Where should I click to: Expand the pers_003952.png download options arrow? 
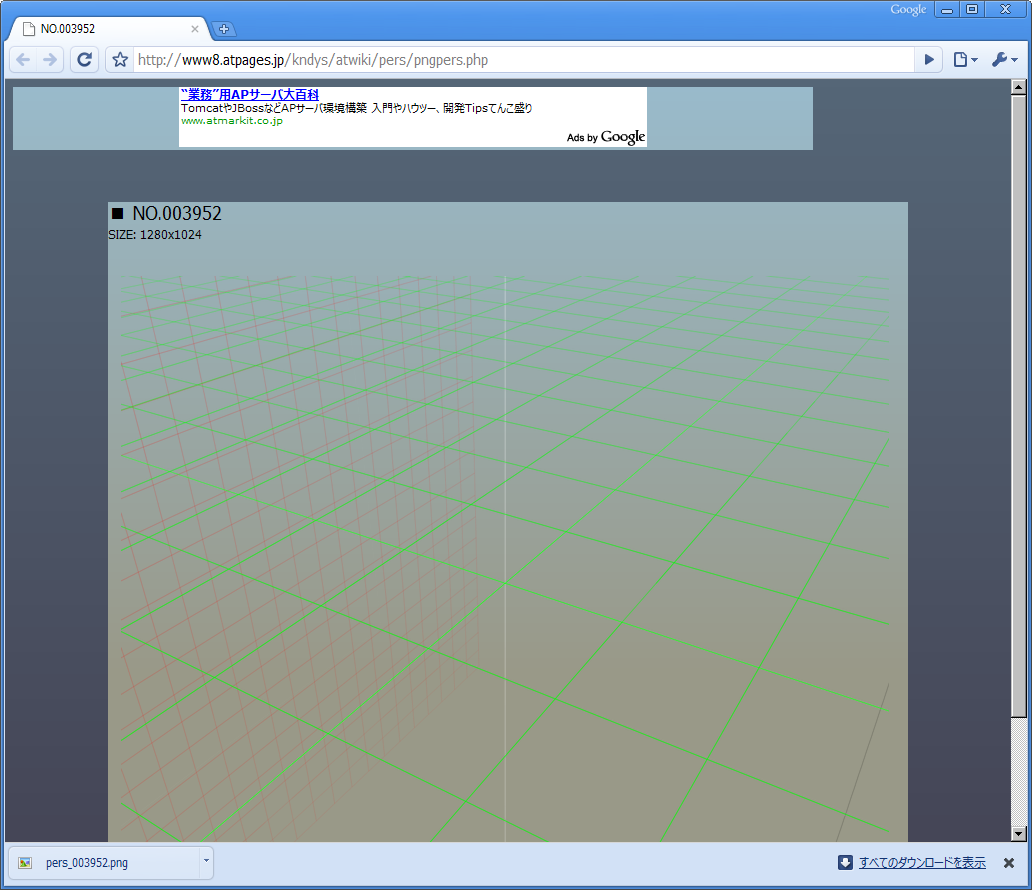pos(206,861)
